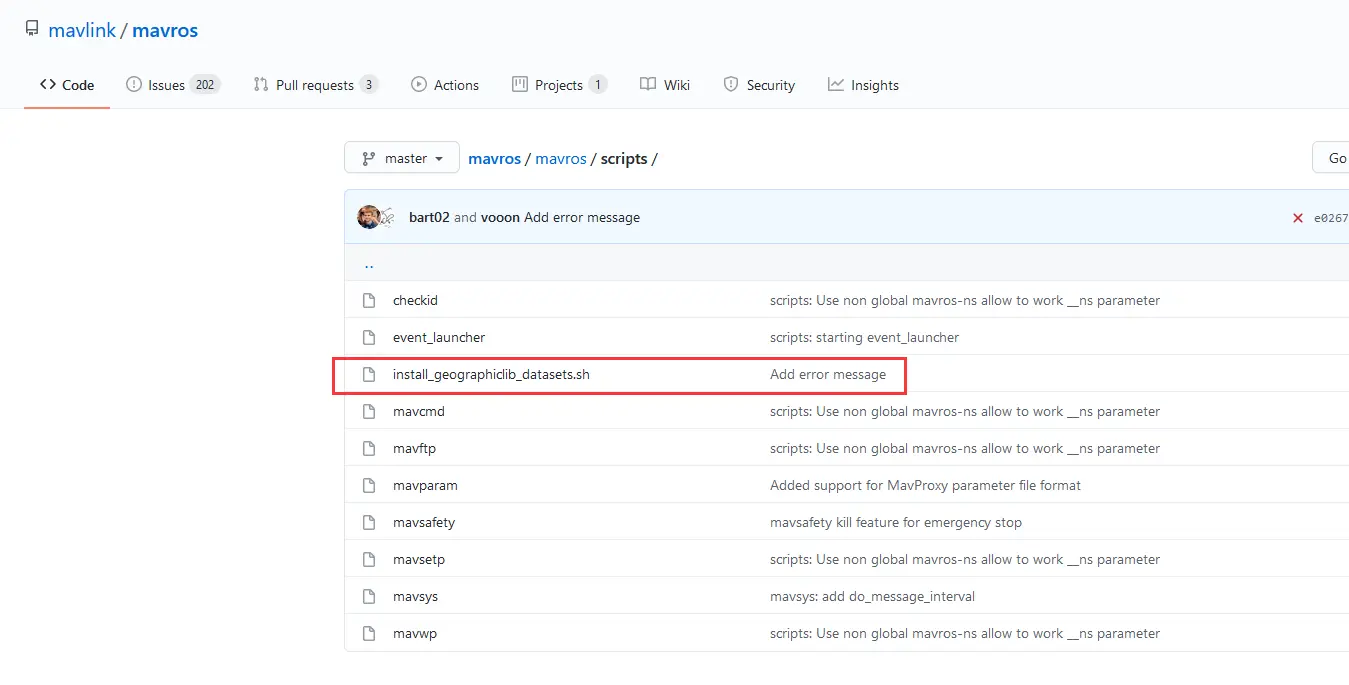The width and height of the screenshot is (1349, 685).
Task: Open 'Add error message' commit in install_geographiclib row
Action: click(828, 374)
